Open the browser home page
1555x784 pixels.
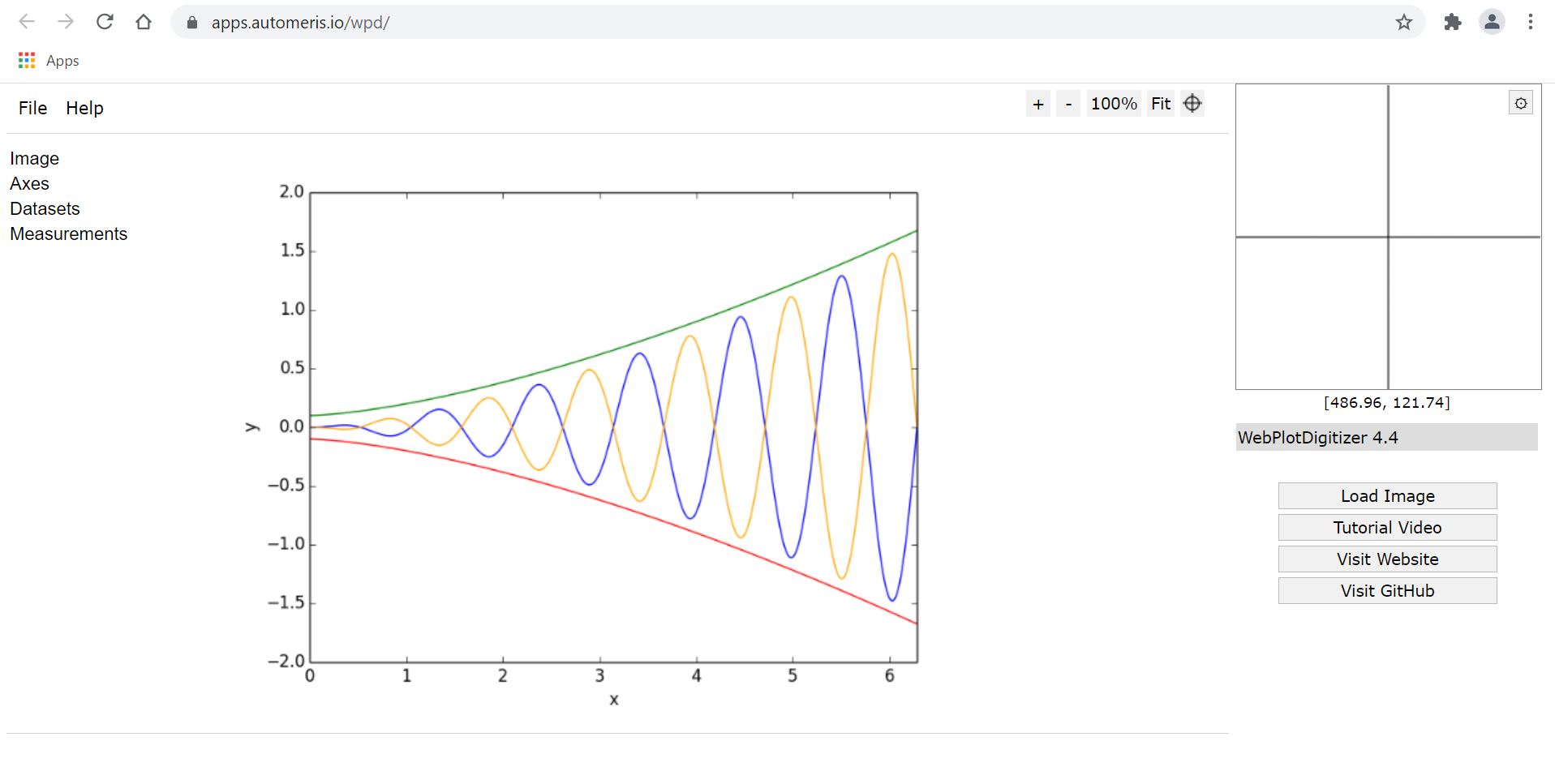point(144,22)
